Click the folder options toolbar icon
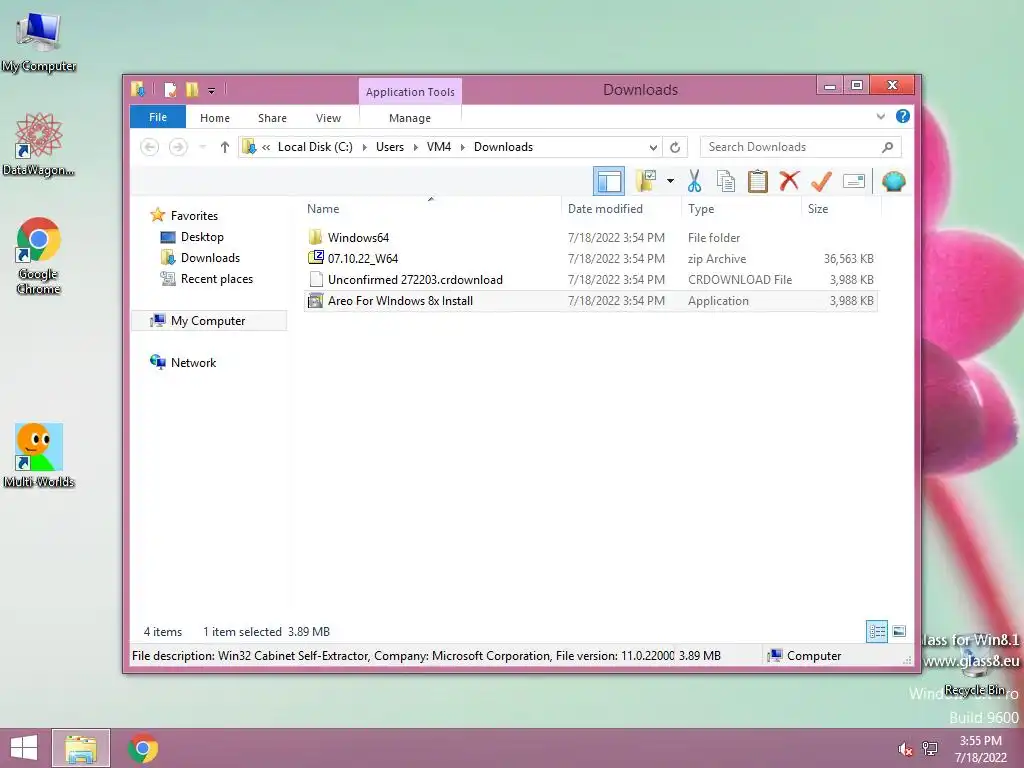The width and height of the screenshot is (1024, 768). click(646, 181)
